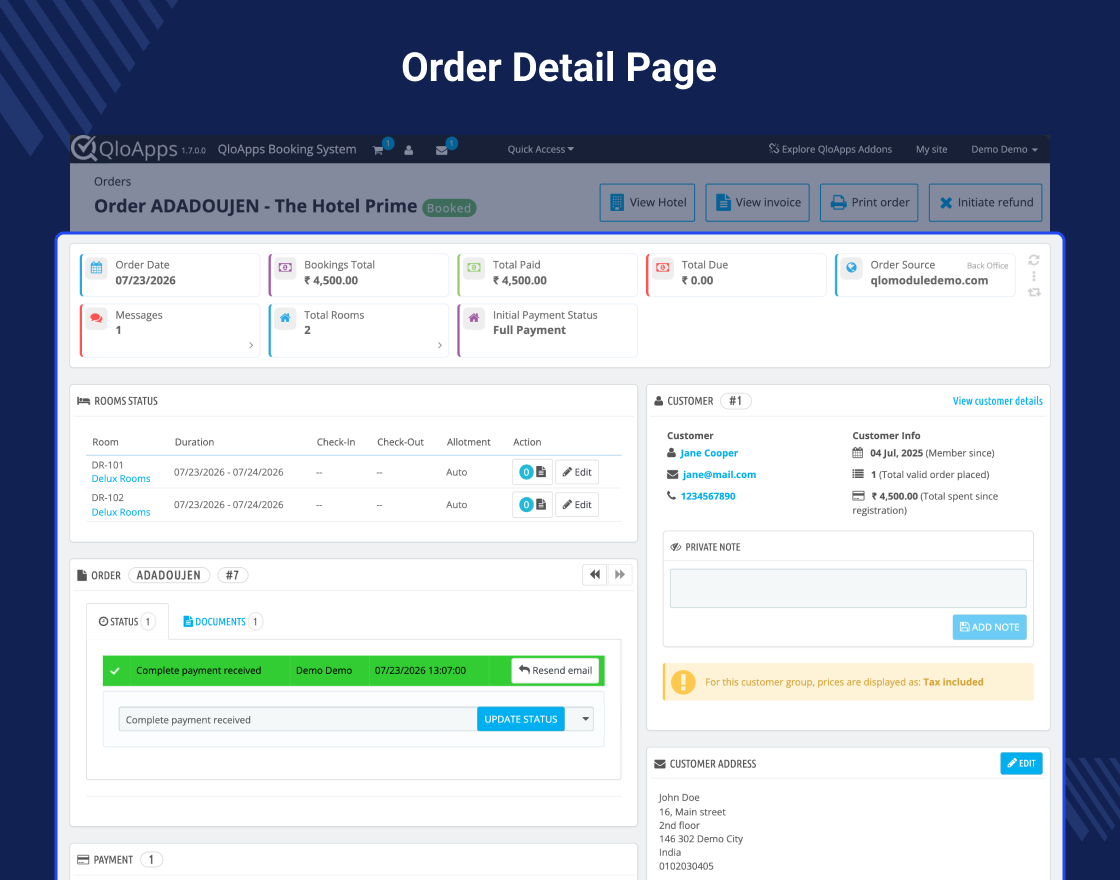Click the Payment section credit card icon

tap(83, 860)
